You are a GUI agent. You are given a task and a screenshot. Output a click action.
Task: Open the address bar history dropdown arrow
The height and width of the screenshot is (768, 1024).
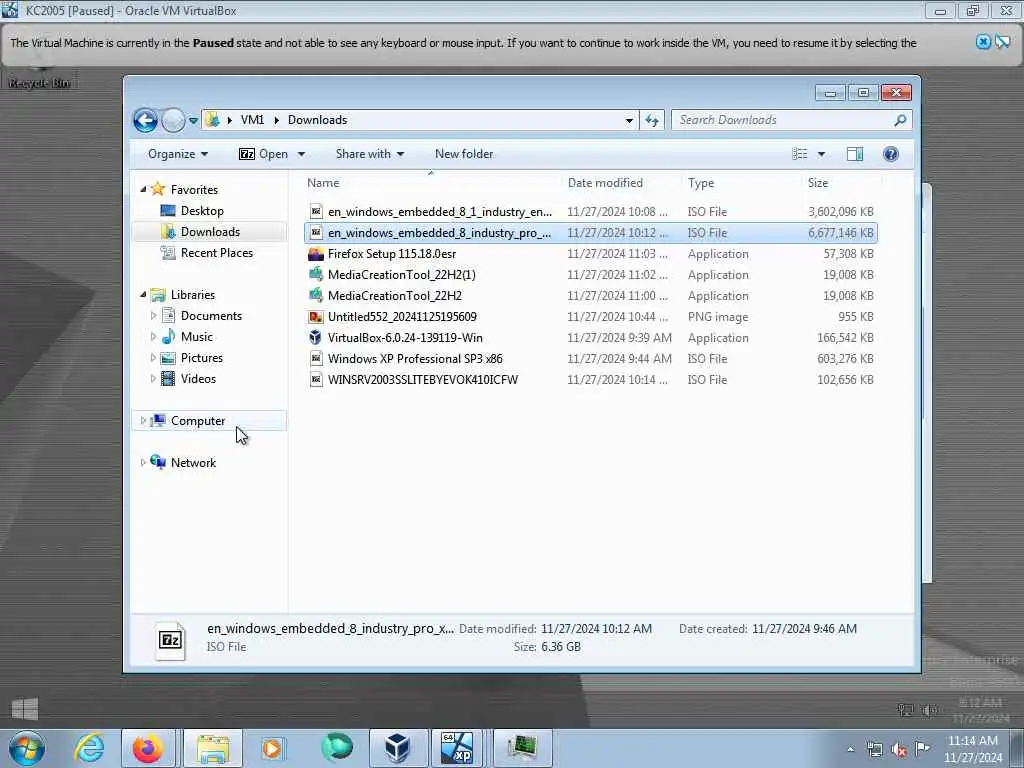(629, 120)
